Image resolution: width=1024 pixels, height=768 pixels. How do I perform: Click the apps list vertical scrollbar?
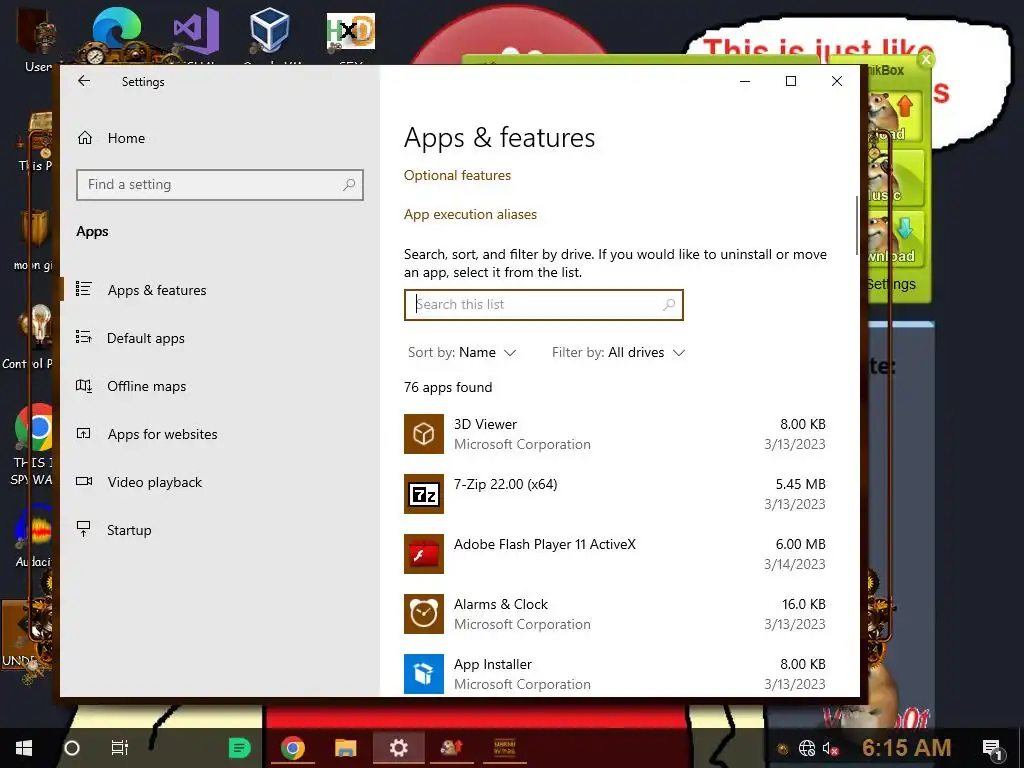[856, 225]
